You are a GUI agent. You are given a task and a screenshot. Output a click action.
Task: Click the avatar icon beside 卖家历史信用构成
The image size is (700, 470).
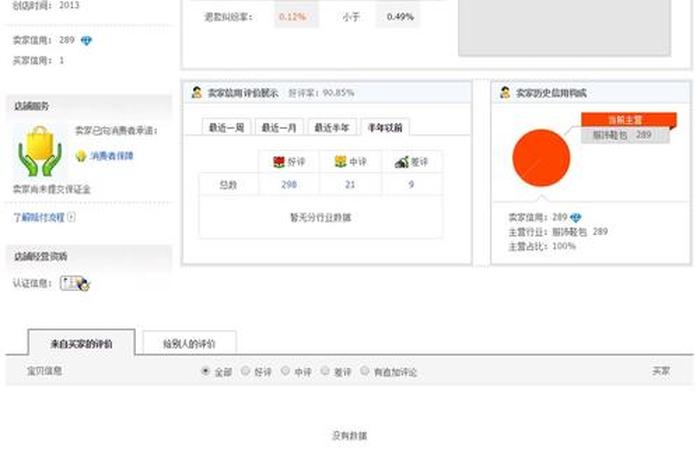506,93
